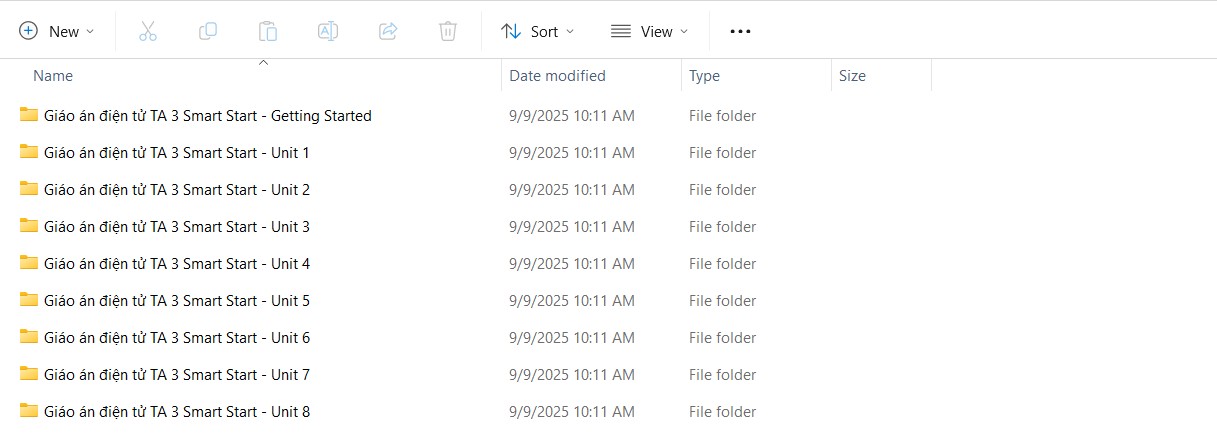
Task: Click the Paste clipboard icon
Action: tap(268, 31)
